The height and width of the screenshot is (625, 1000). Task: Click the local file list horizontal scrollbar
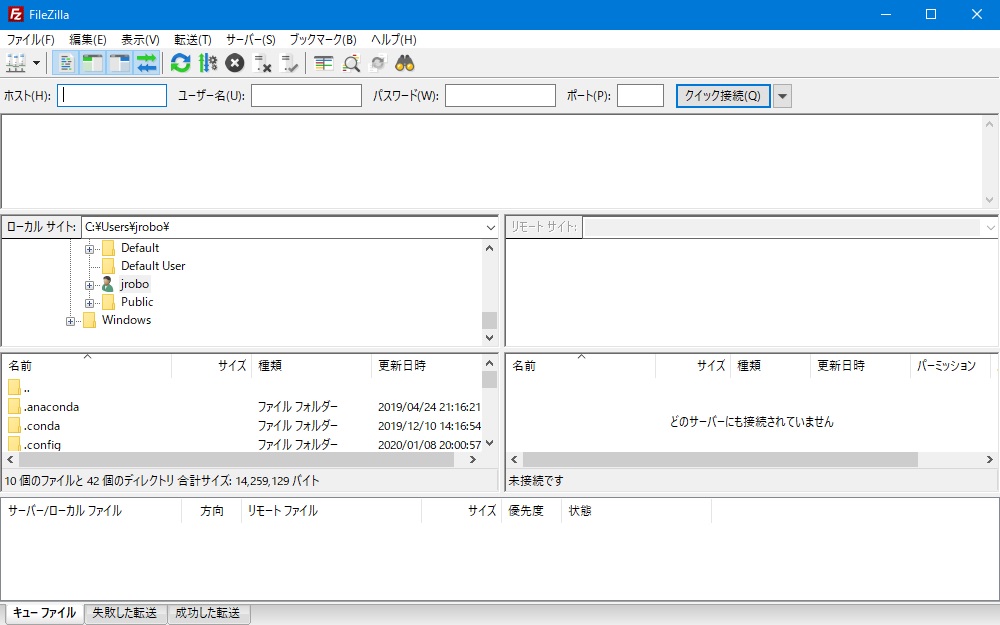(x=236, y=459)
